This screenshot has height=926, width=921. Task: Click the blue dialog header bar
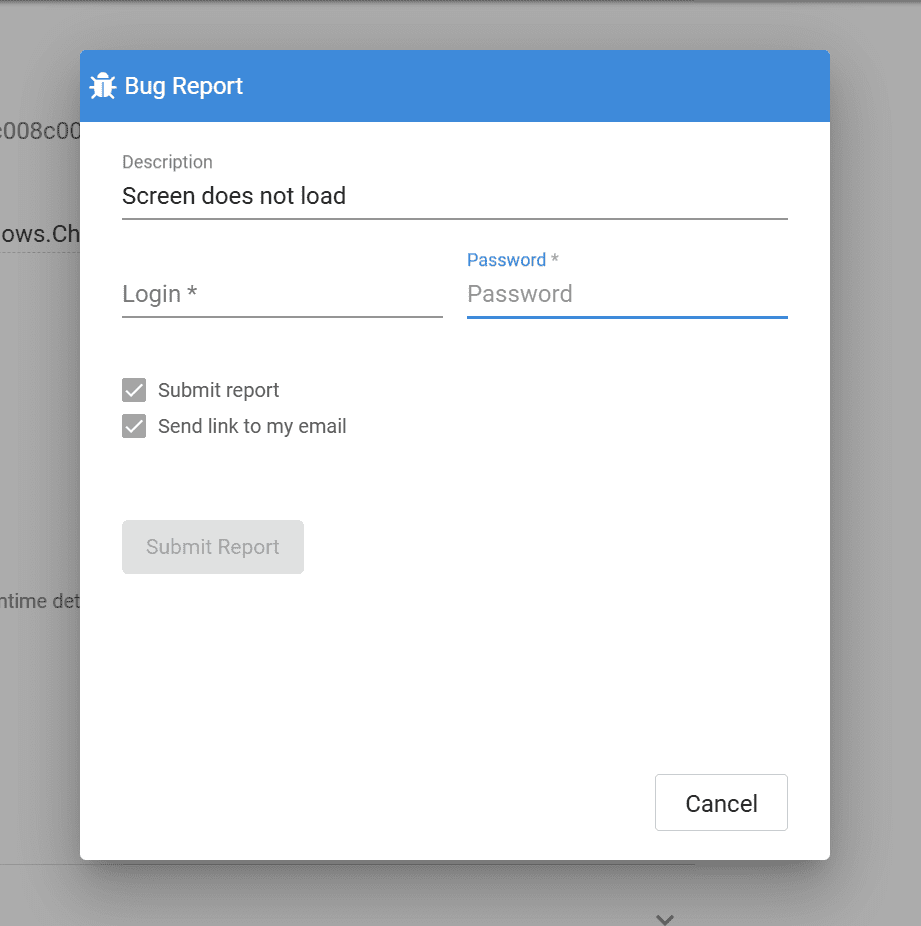(540, 86)
